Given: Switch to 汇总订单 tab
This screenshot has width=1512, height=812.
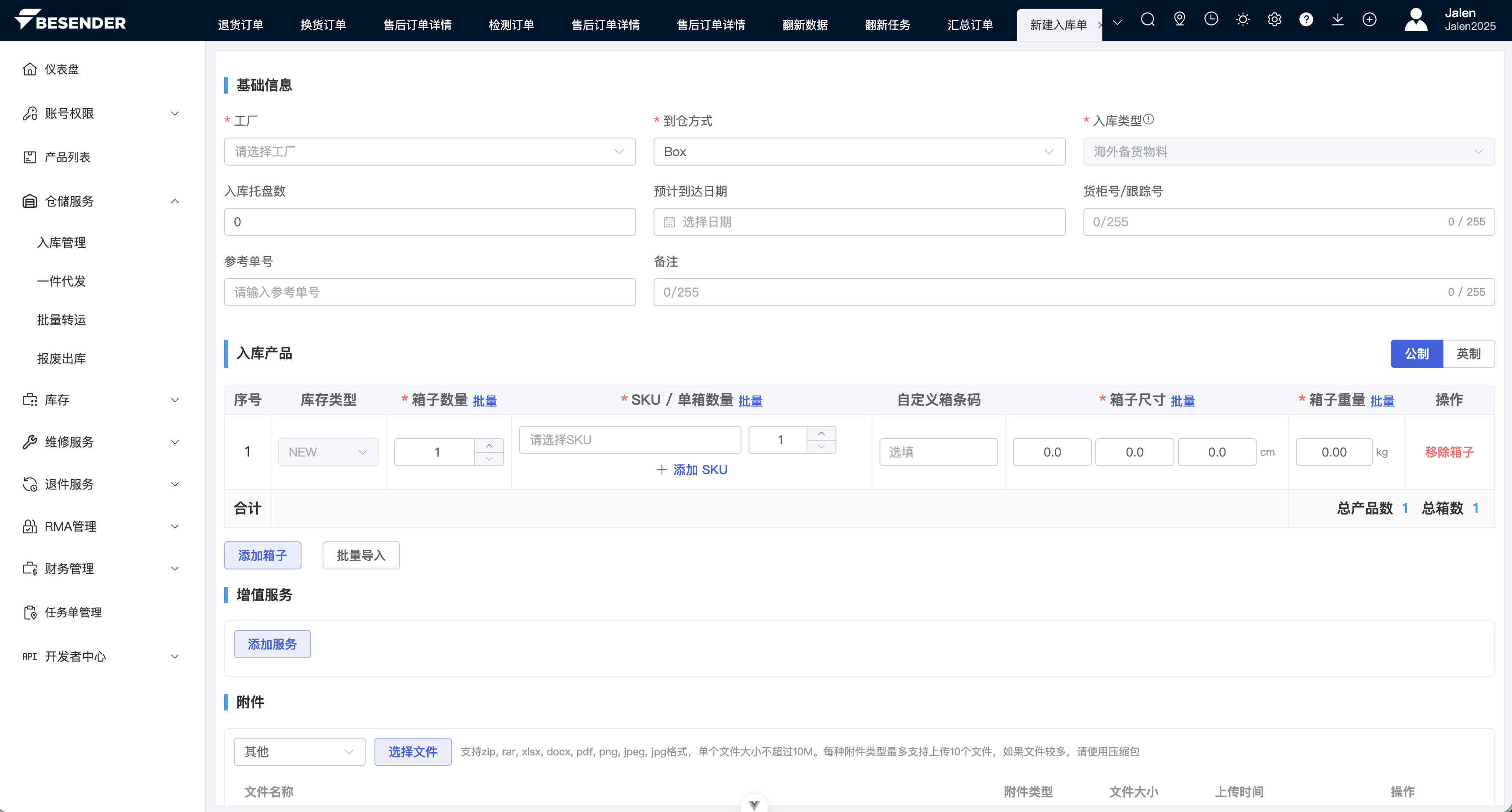Looking at the screenshot, I should coord(970,25).
